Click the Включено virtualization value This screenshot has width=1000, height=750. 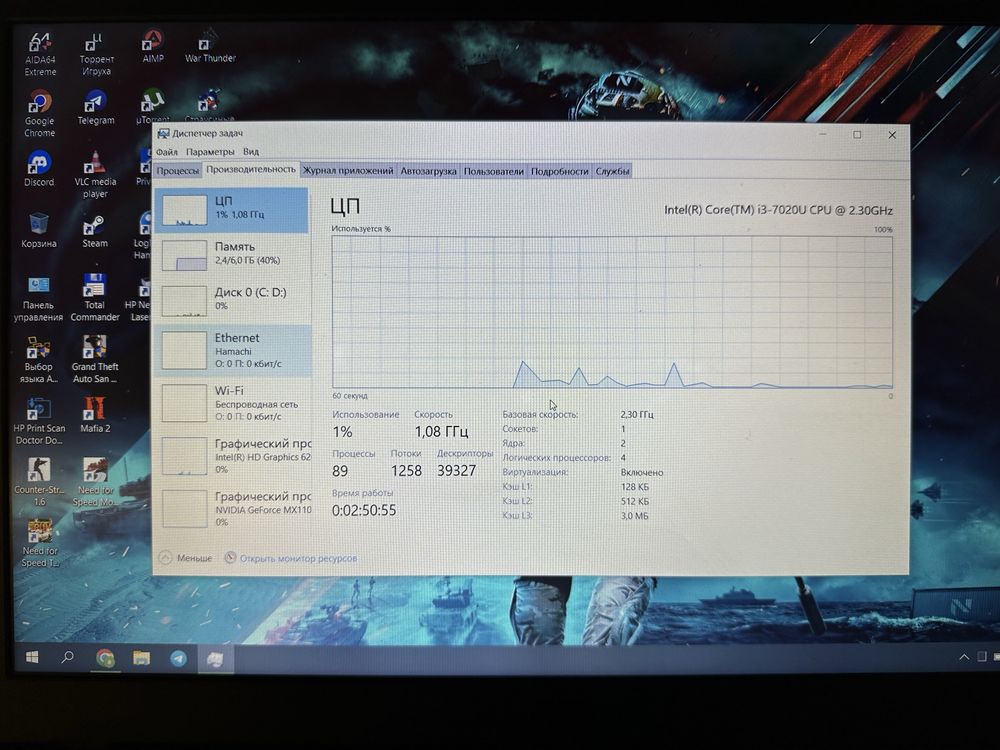coord(642,473)
